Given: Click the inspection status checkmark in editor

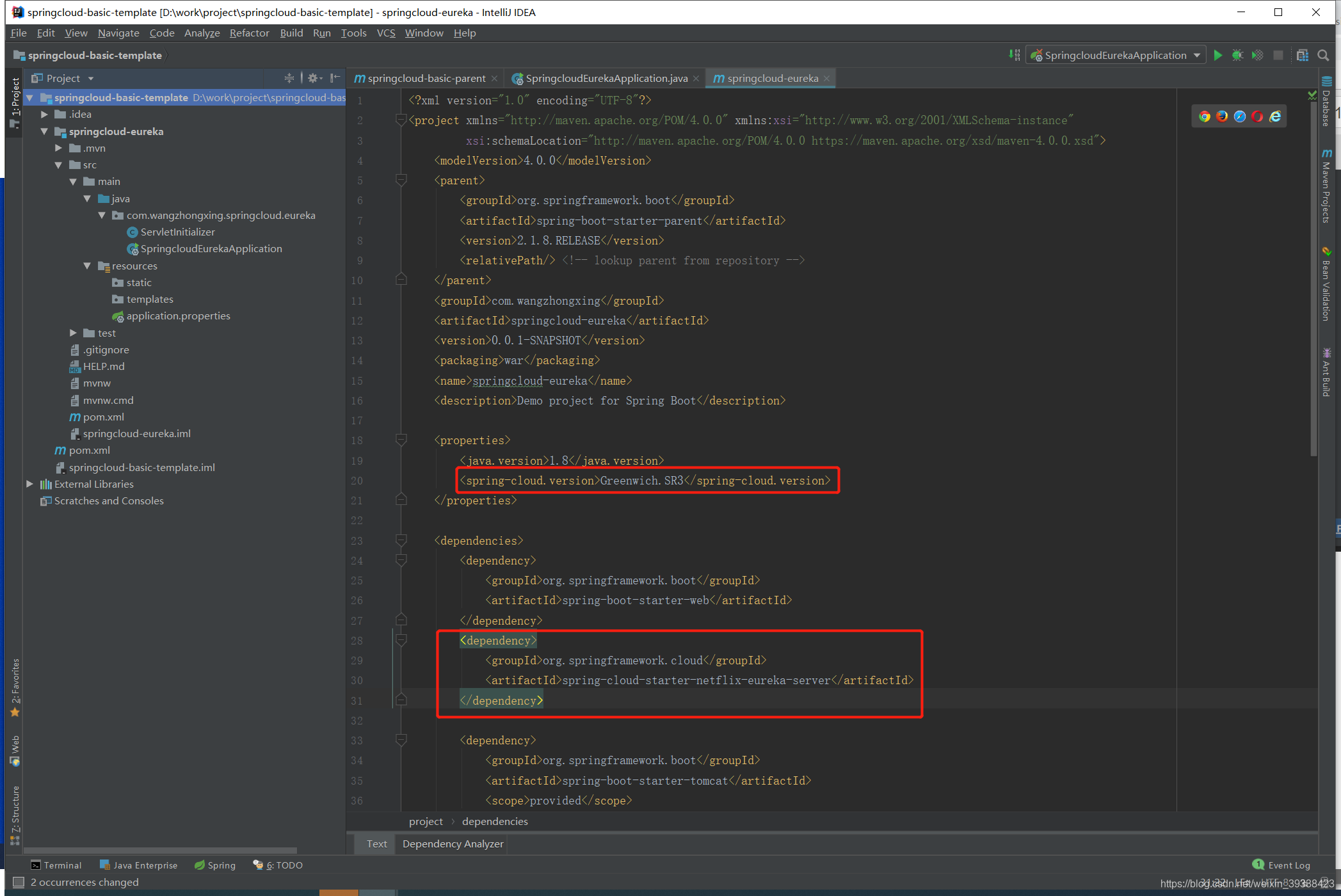Looking at the screenshot, I should click(1312, 95).
